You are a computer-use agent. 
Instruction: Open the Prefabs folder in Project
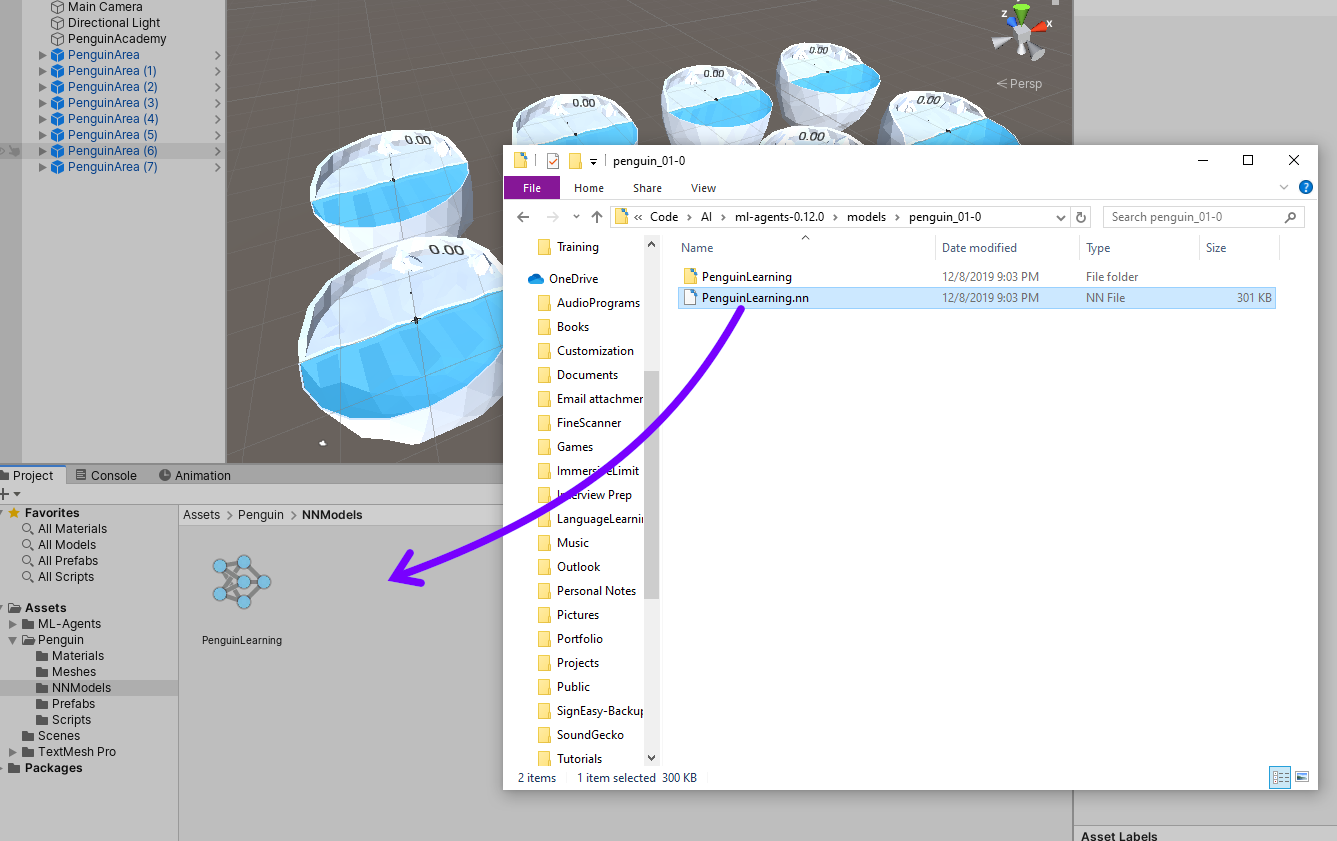click(73, 704)
